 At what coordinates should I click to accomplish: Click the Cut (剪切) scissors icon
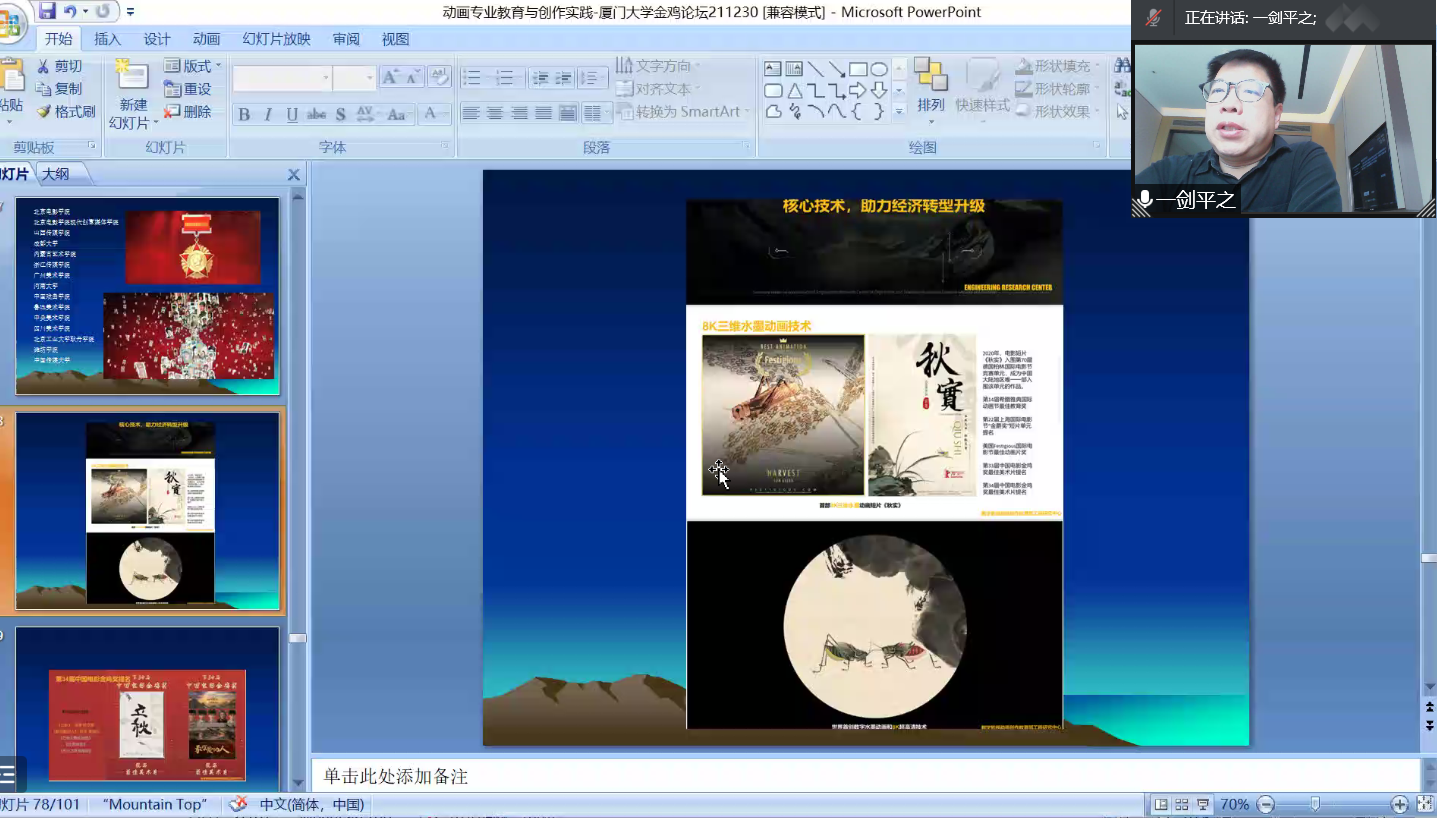click(44, 66)
